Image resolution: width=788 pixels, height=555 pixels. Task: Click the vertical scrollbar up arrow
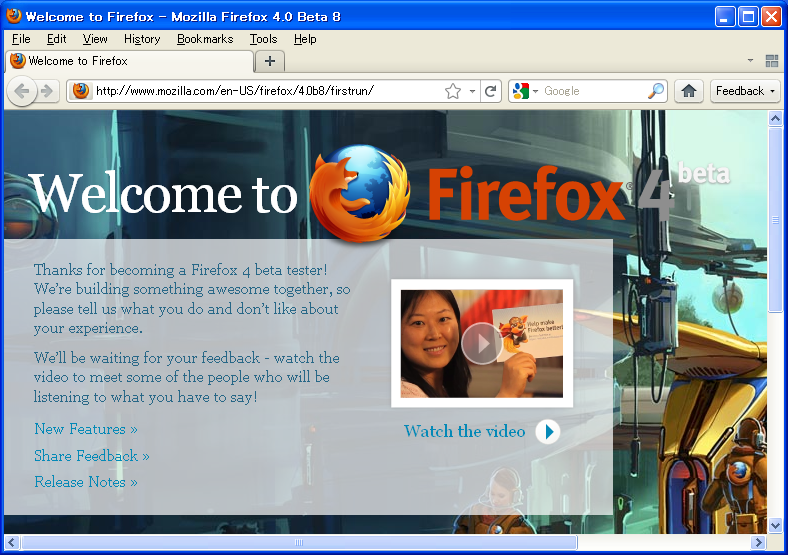point(775,119)
